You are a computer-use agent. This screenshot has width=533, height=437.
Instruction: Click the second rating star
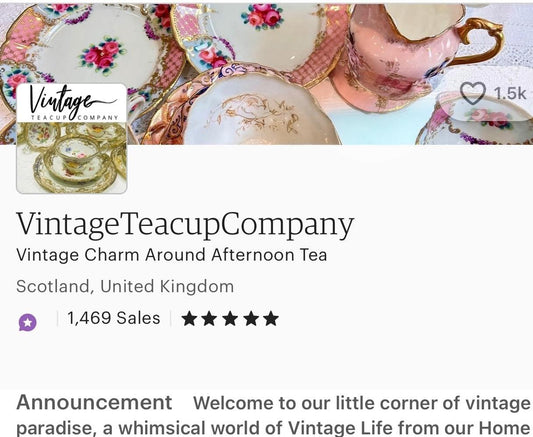coord(209,318)
